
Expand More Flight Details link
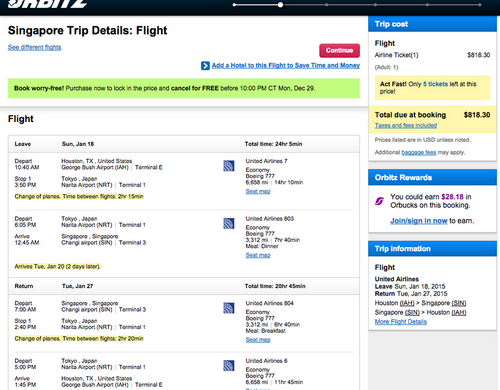(x=401, y=322)
